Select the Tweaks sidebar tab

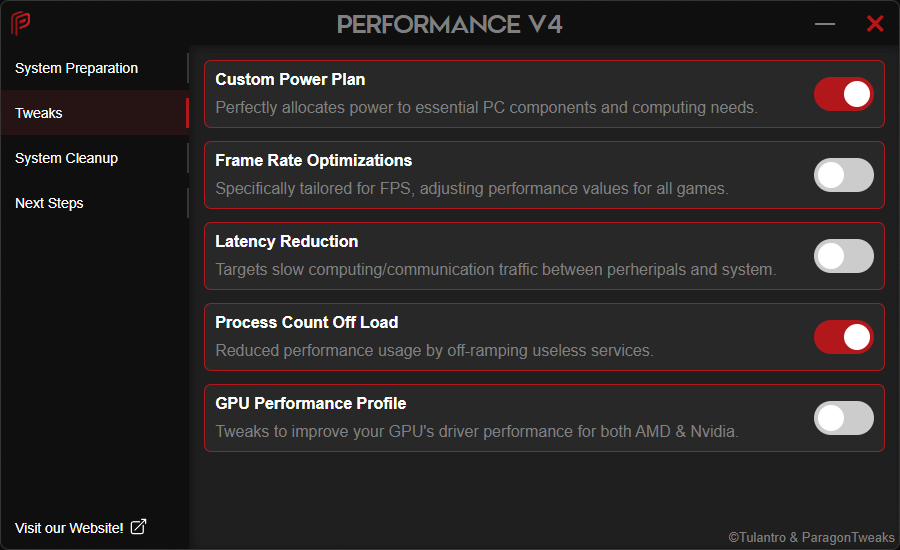39,113
